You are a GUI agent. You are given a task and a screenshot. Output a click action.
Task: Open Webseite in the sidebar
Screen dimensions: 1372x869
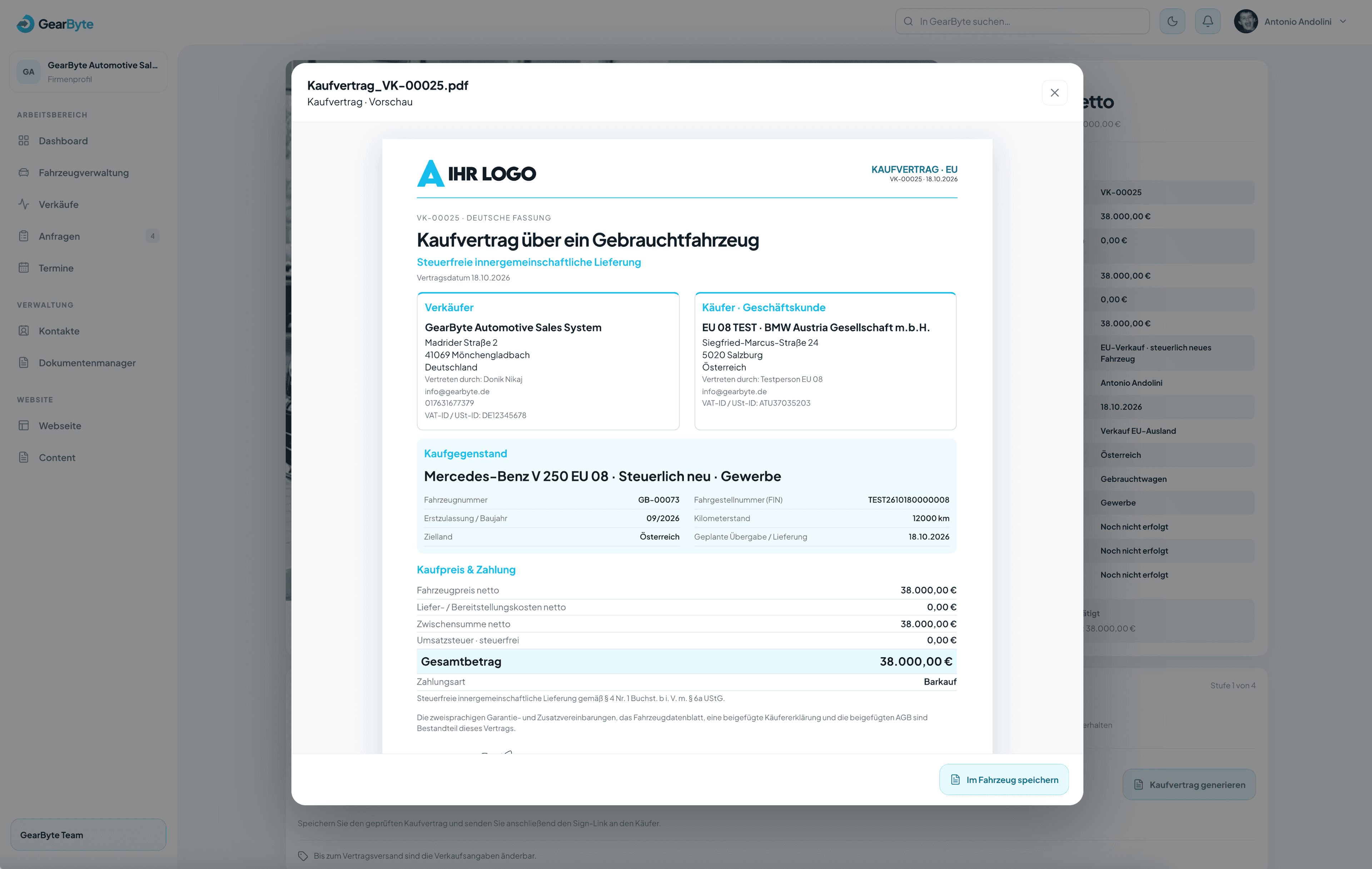point(88,426)
